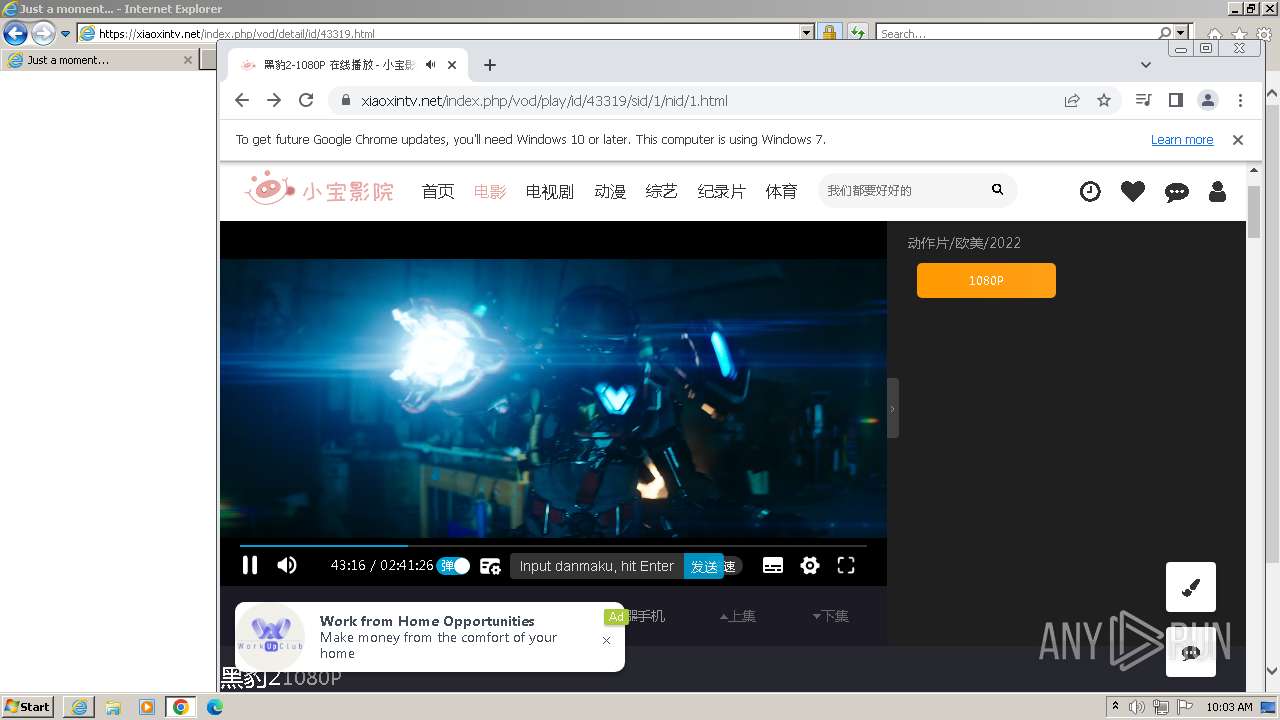Enter fullscreen video mode
Image resolution: width=1280 pixels, height=720 pixels.
point(846,566)
